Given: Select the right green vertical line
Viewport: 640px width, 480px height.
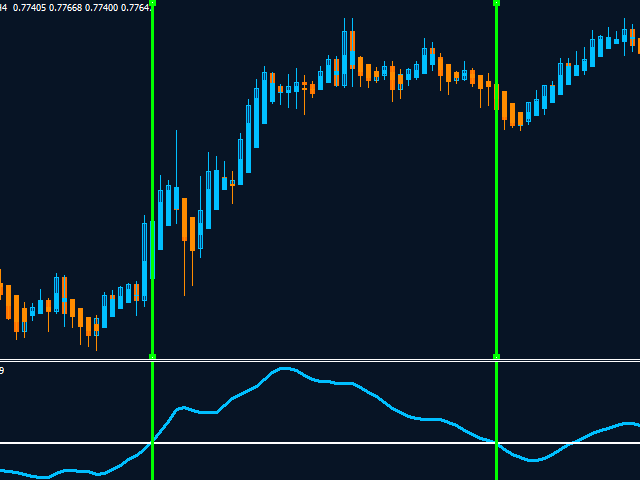Looking at the screenshot, I should click(x=496, y=240).
